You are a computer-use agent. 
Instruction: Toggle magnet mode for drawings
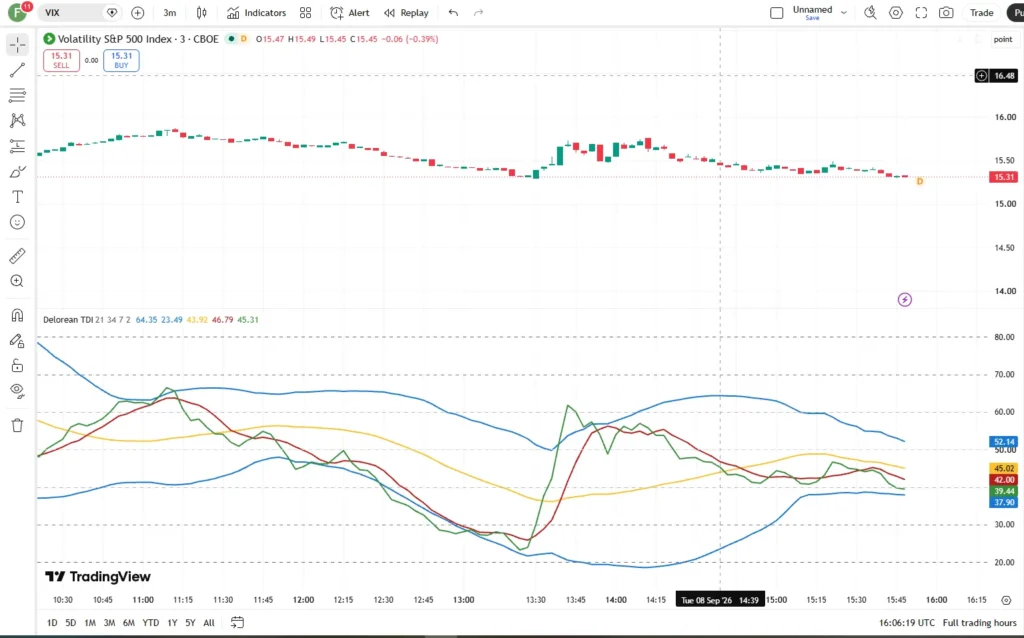pos(18,315)
